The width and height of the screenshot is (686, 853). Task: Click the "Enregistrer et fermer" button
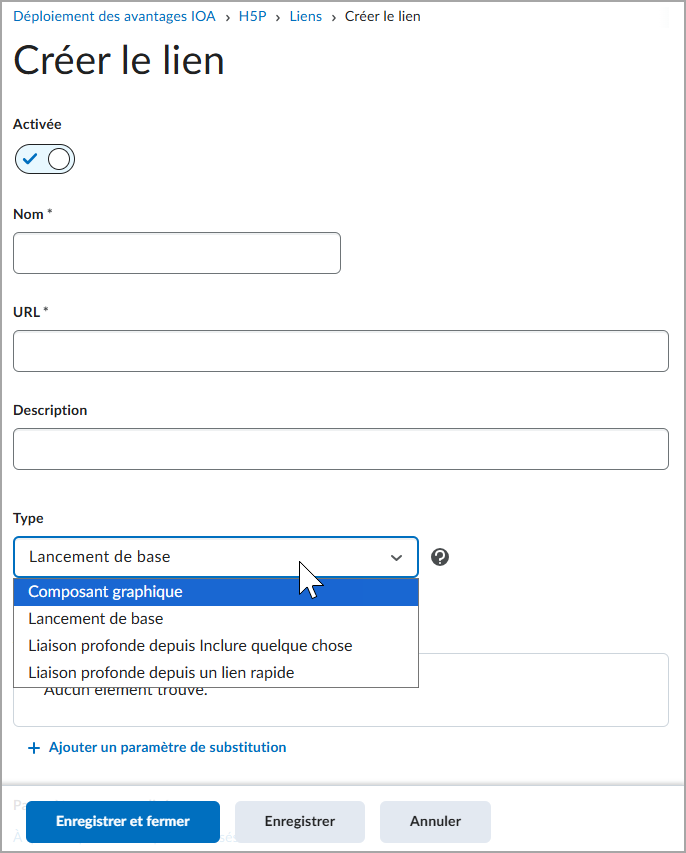[122, 821]
